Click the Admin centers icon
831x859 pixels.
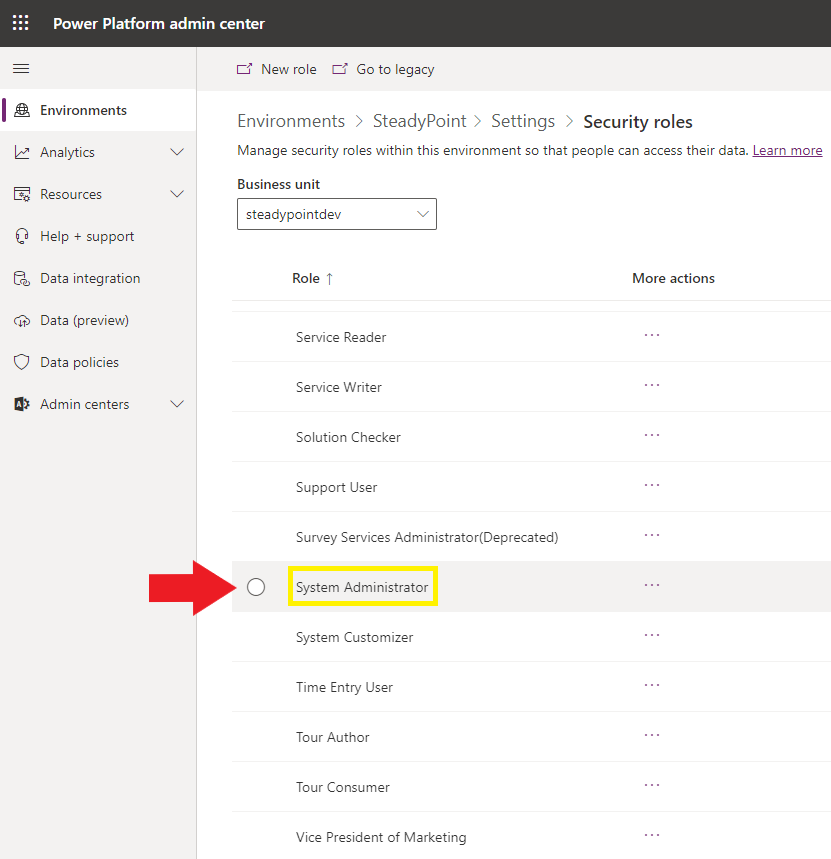22,404
